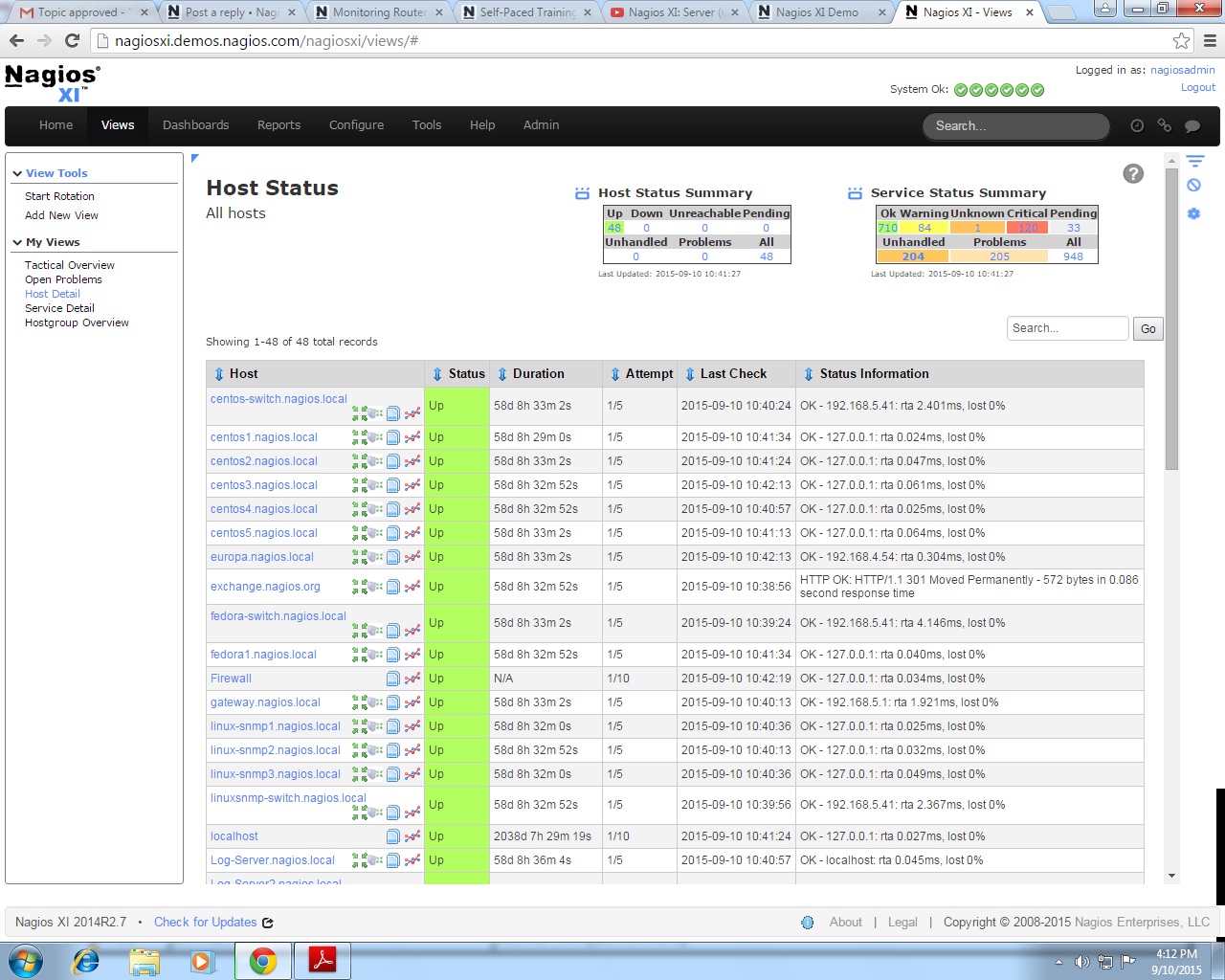Collapse the View Tools section
This screenshot has height=980, width=1225.
tap(17, 173)
